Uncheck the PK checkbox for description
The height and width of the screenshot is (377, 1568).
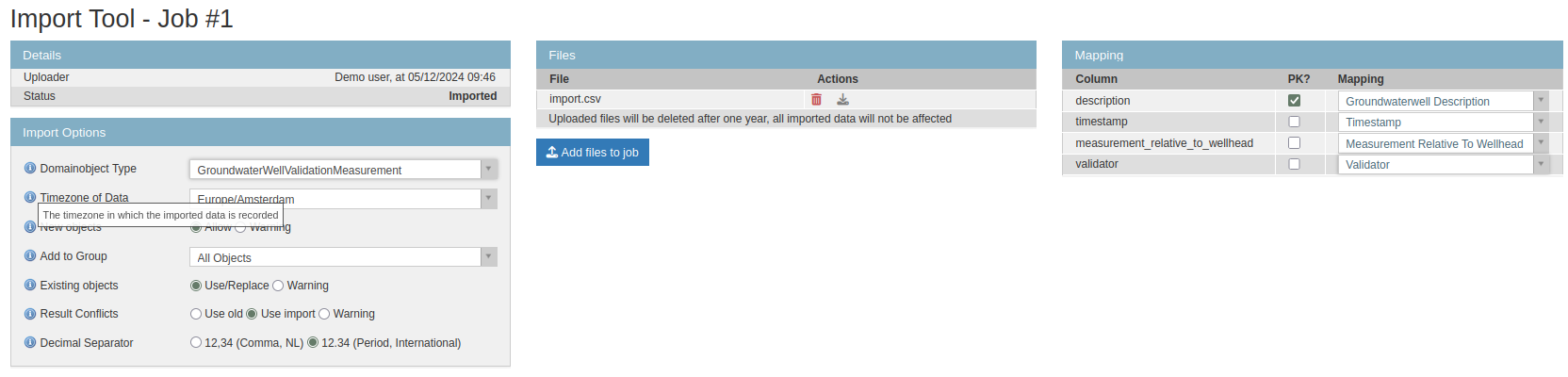[x=1294, y=100]
